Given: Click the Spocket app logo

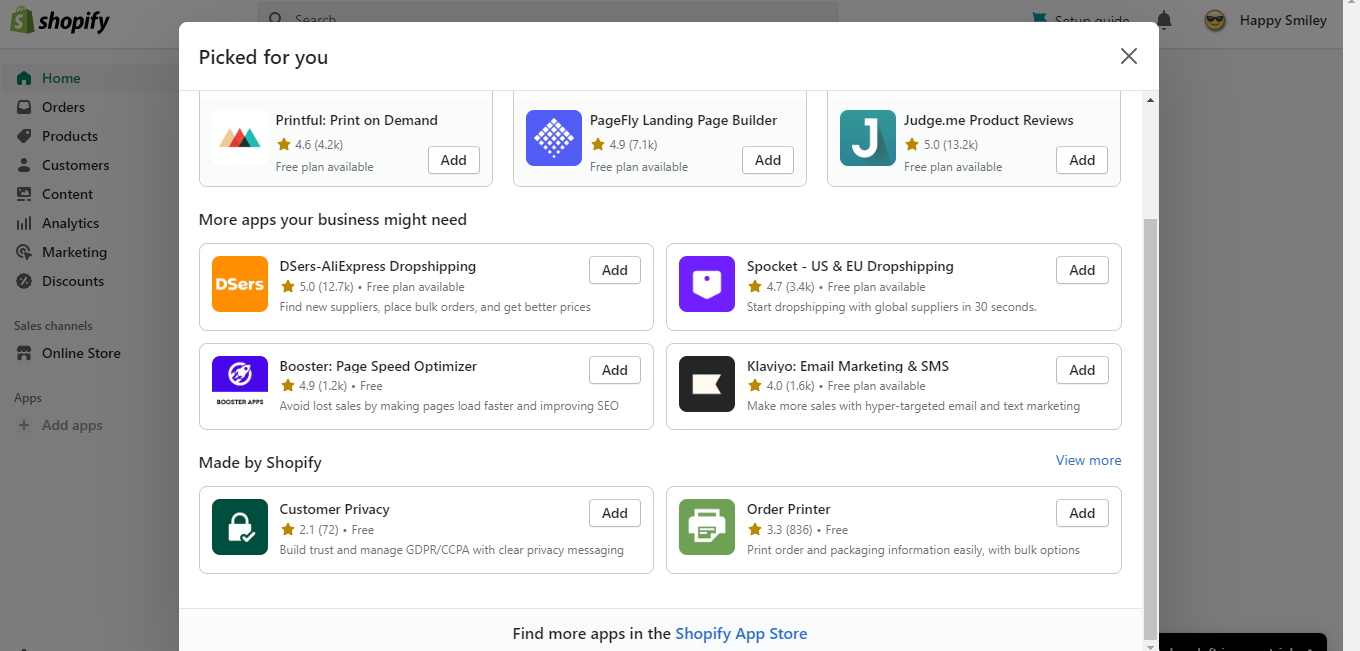Looking at the screenshot, I should pos(707,284).
